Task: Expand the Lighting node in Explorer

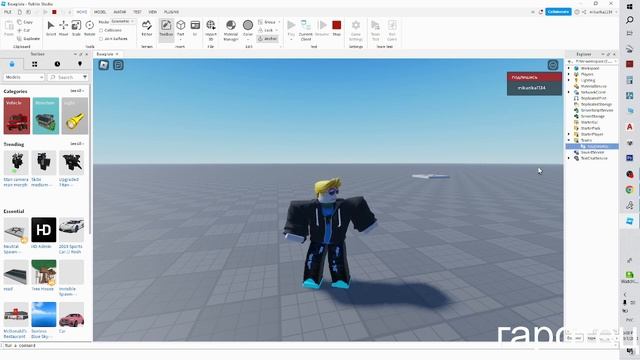Action: [569, 80]
